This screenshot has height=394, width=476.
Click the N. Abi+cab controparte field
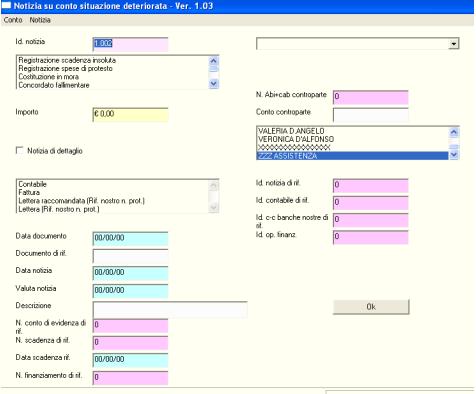(x=371, y=97)
